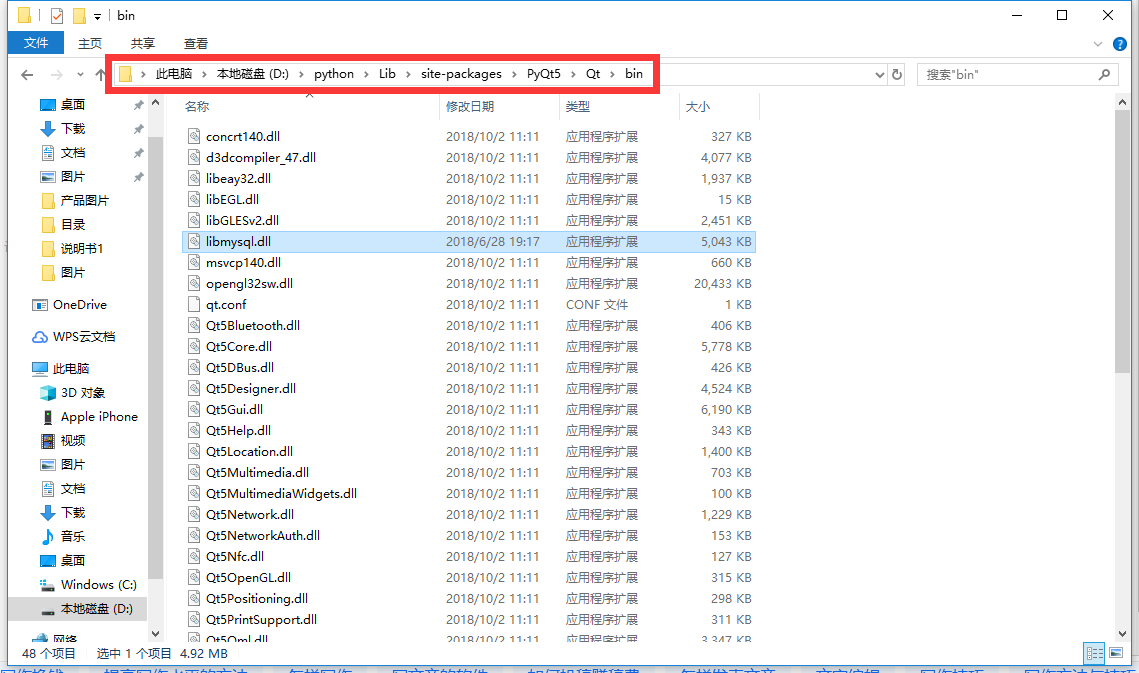Viewport: 1139px width, 673px height.
Task: Click the python breadcrumb in address bar
Action: tap(333, 74)
